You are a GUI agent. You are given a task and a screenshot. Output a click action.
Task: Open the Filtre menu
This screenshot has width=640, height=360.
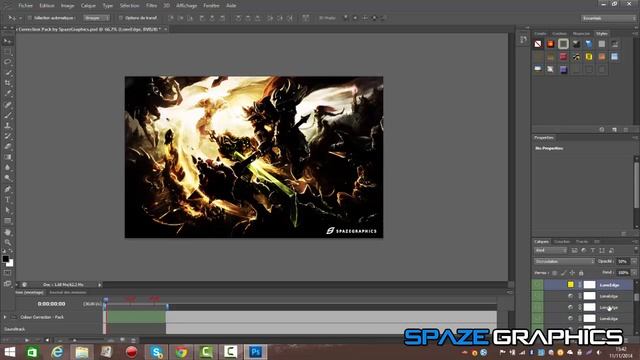point(151,6)
